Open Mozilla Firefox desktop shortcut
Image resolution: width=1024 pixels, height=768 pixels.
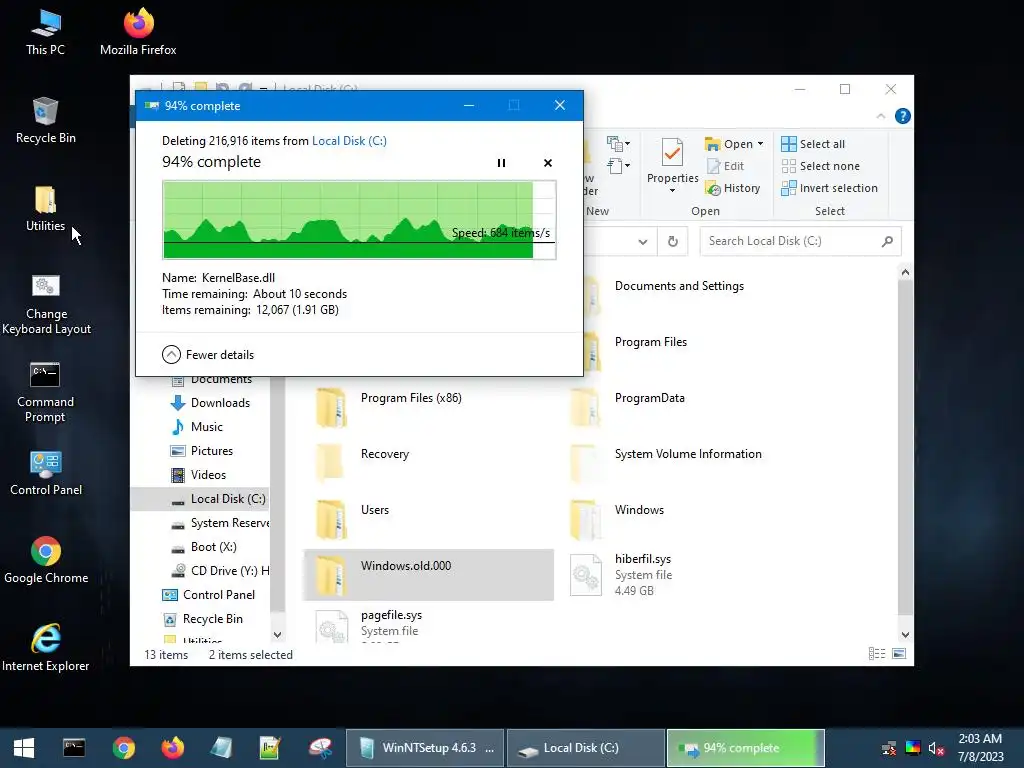coord(138,33)
